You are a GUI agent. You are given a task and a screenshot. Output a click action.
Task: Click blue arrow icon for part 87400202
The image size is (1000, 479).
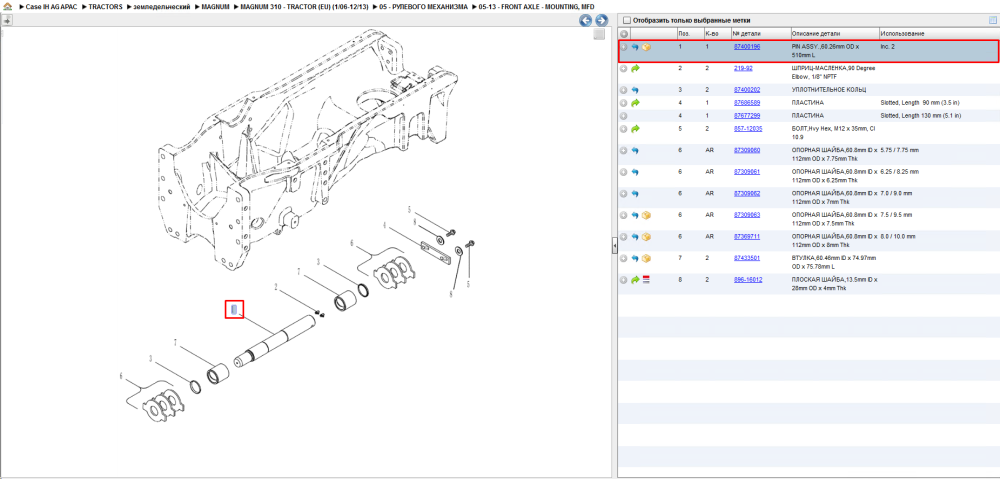(635, 90)
